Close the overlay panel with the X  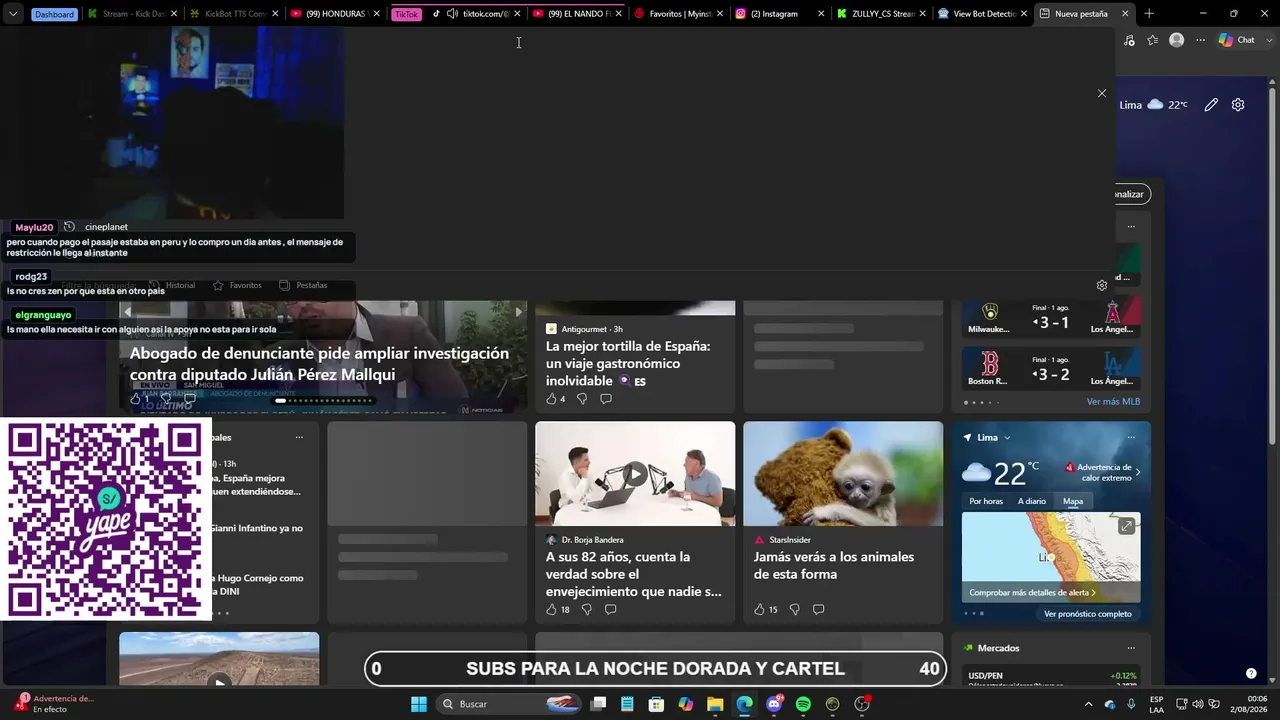[1102, 93]
